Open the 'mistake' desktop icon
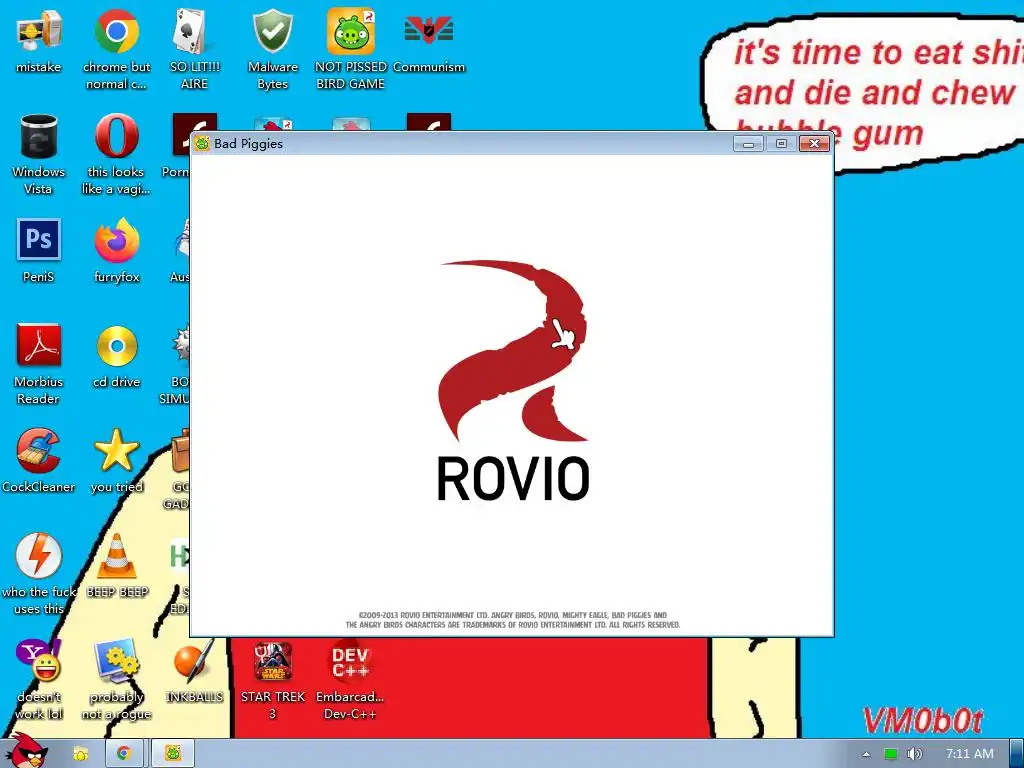Screen dimensions: 1024x768 point(39,31)
